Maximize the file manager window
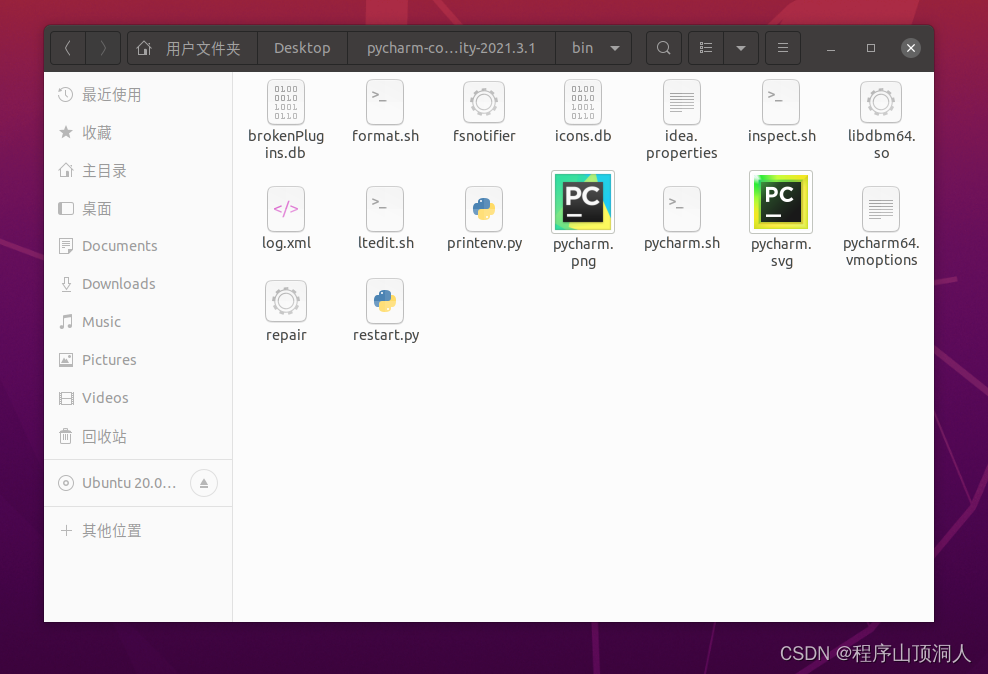This screenshot has height=674, width=988. [x=871, y=48]
